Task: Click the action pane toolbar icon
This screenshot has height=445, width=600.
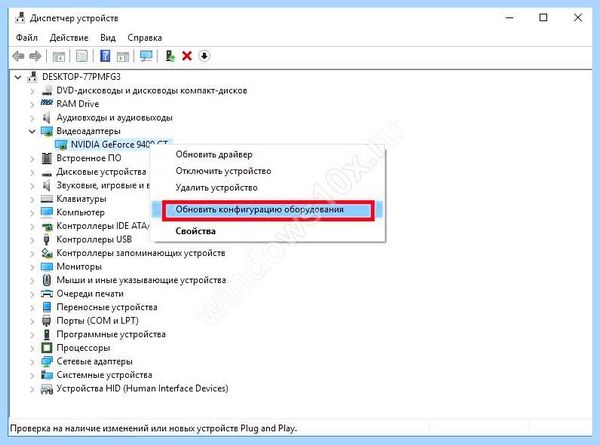Action: click(x=122, y=56)
